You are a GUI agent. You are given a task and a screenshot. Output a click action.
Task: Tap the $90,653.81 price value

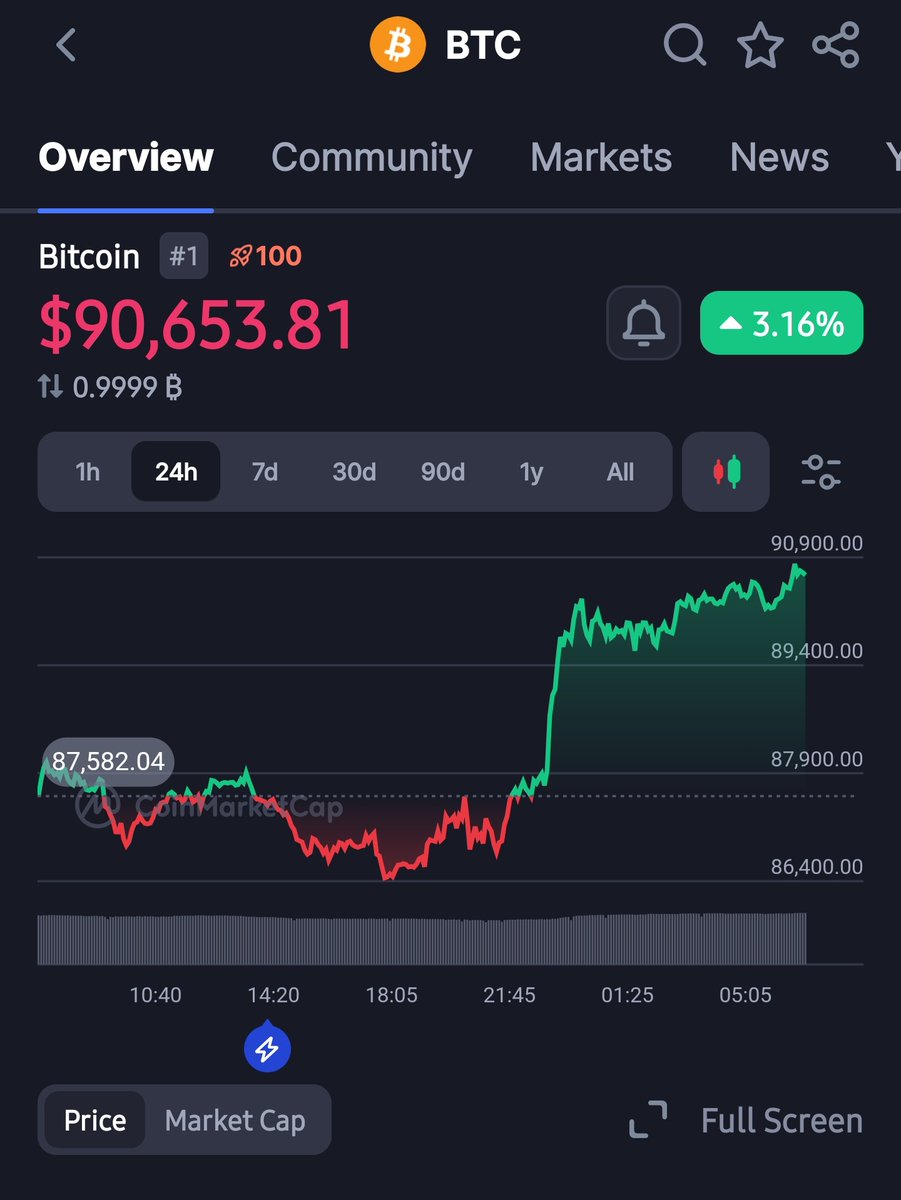[197, 325]
